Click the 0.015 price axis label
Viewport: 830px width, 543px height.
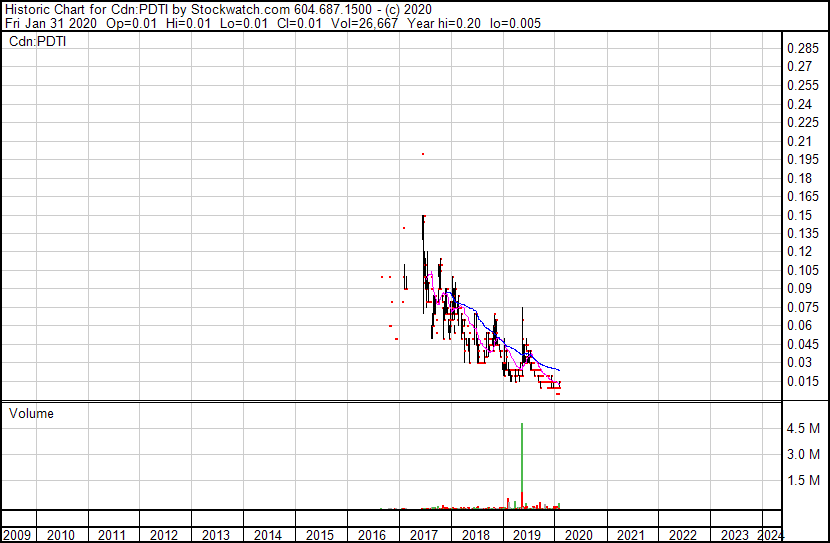point(803,382)
